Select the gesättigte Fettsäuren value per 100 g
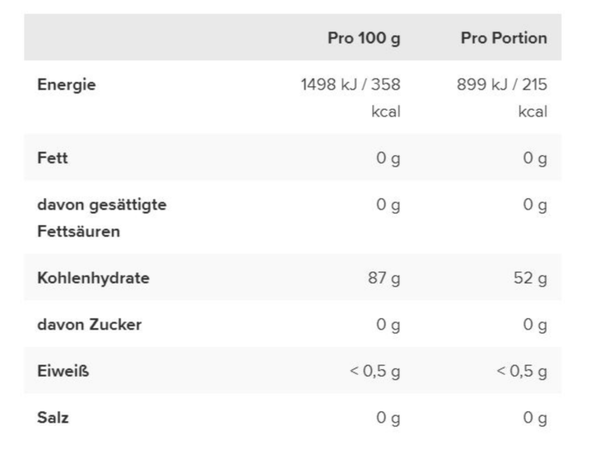The image size is (600, 470). click(388, 205)
